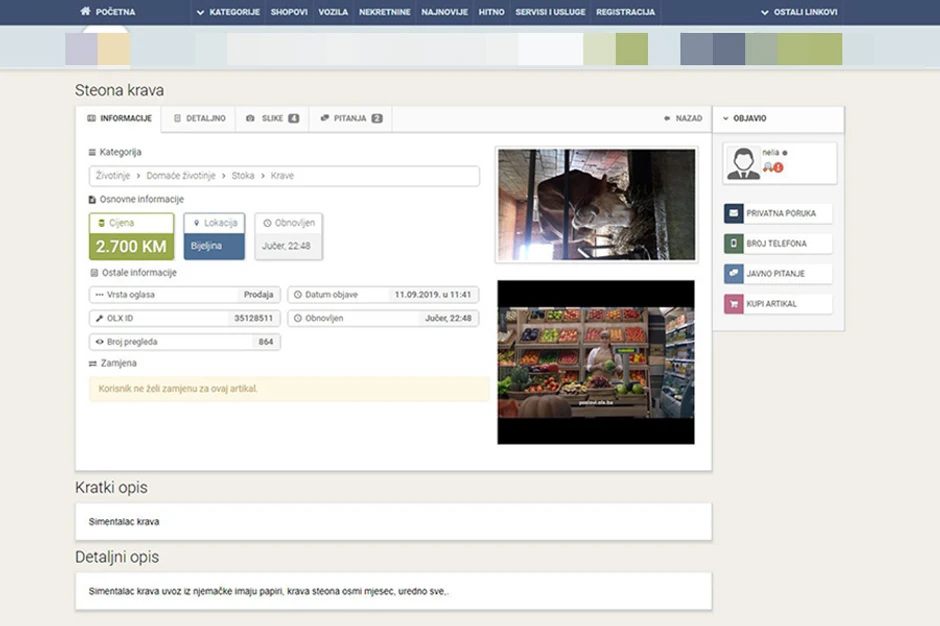Image resolution: width=940 pixels, height=626 pixels.
Task: Click the phone icon for Broj telefona
Action: tap(733, 243)
